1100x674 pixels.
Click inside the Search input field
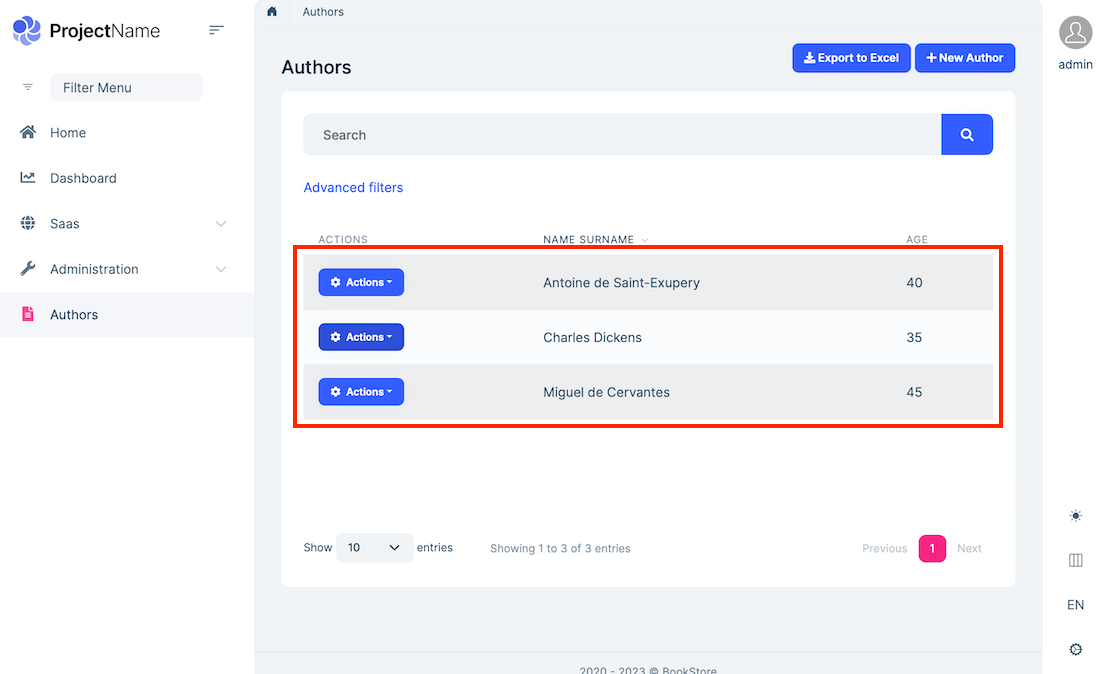(x=600, y=134)
